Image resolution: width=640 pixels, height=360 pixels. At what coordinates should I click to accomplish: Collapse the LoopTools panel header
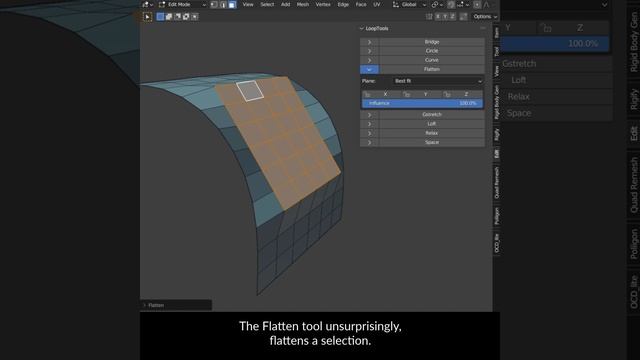(374, 29)
